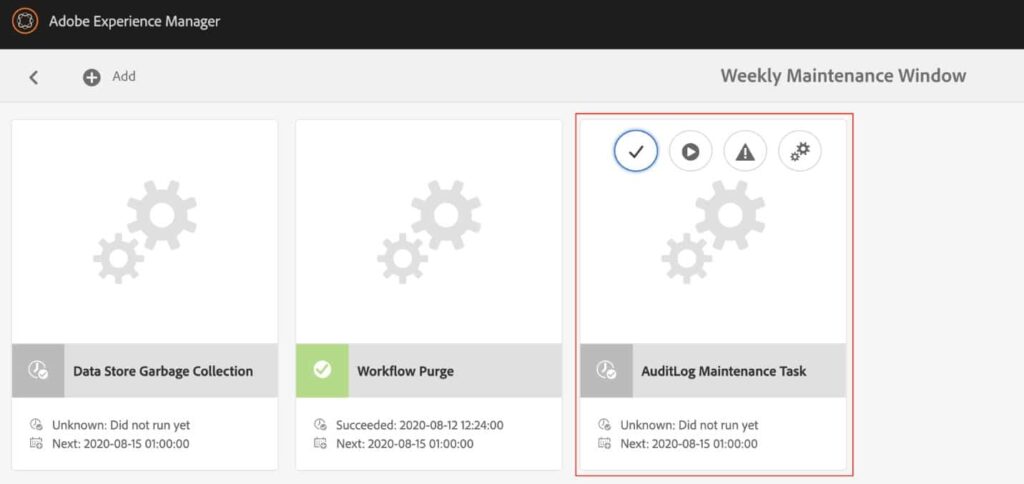Click Adobe Experience Manager header text
This screenshot has width=1024, height=484.
point(135,21)
